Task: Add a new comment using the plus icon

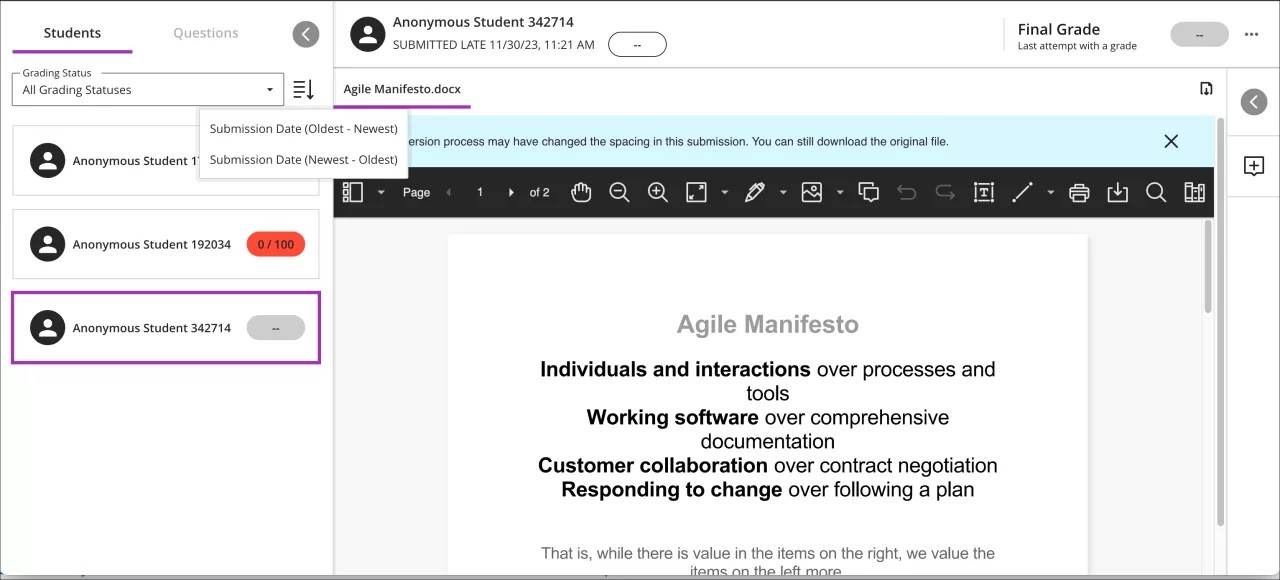Action: pos(1254,166)
